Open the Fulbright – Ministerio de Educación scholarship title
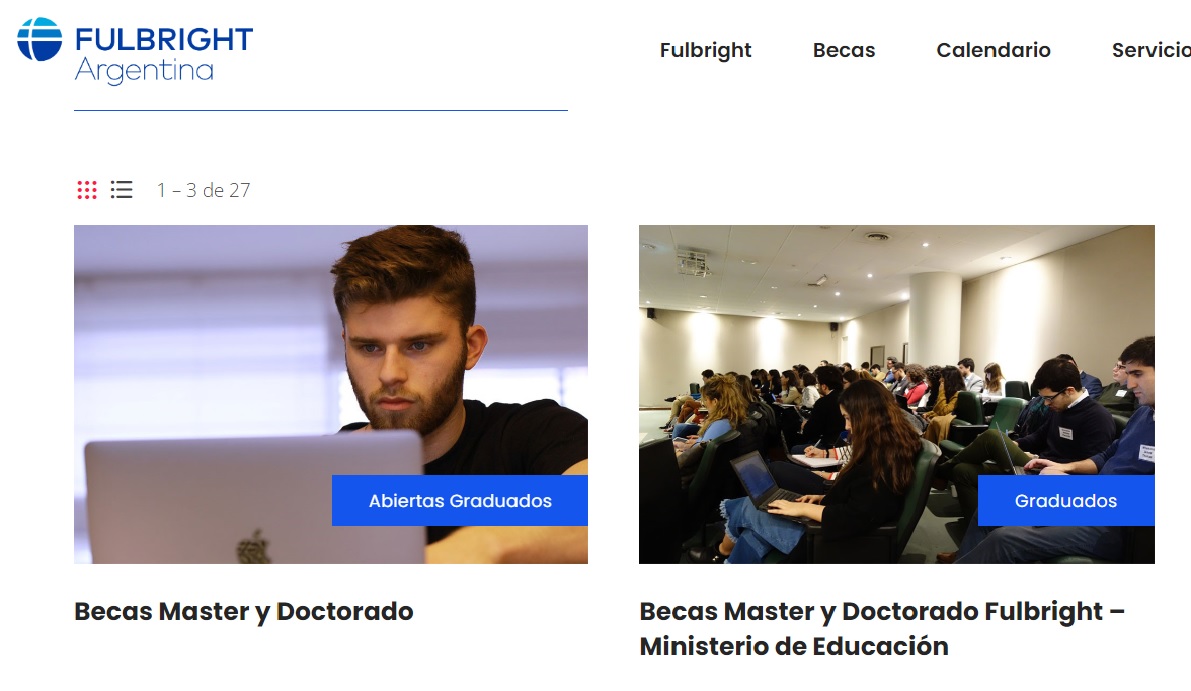The width and height of the screenshot is (1191, 691). pyautogui.click(x=882, y=629)
